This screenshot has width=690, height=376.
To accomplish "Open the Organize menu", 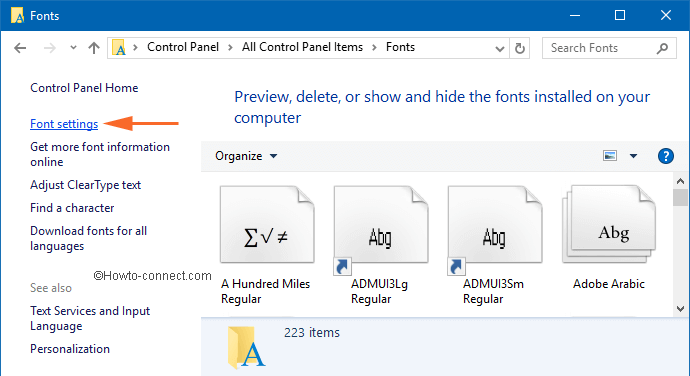I will [246, 156].
